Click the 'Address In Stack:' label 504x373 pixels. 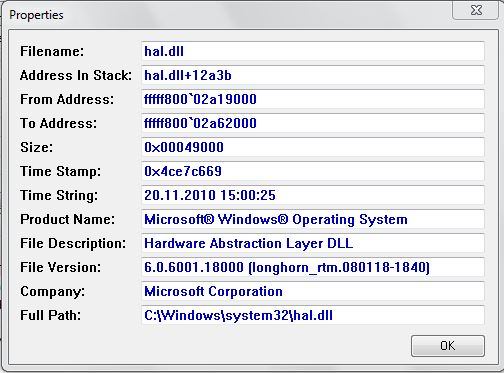pyautogui.click(x=76, y=75)
